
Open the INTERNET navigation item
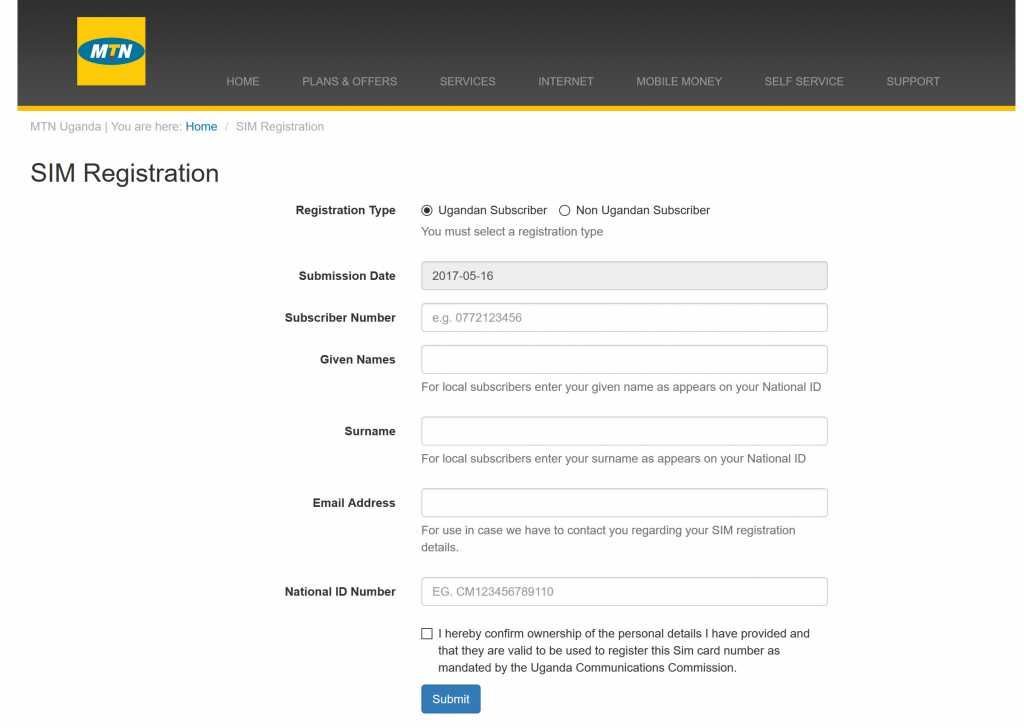click(566, 81)
